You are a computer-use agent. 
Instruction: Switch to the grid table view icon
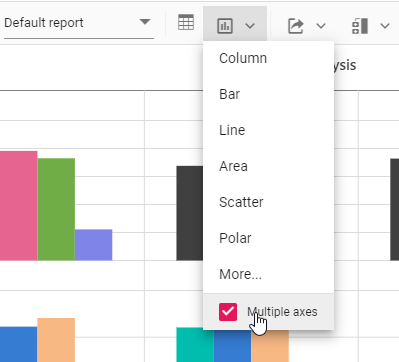(186, 23)
